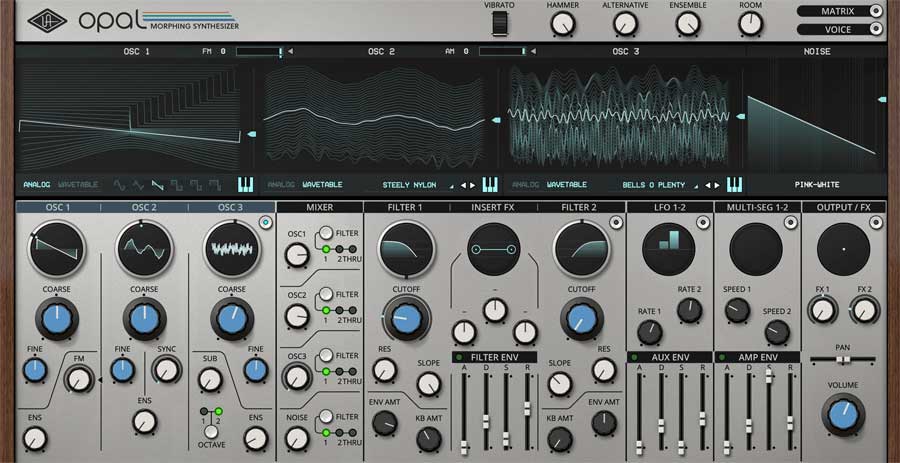
Task: Toggle the sub Octave switch
Action: [x=211, y=432]
